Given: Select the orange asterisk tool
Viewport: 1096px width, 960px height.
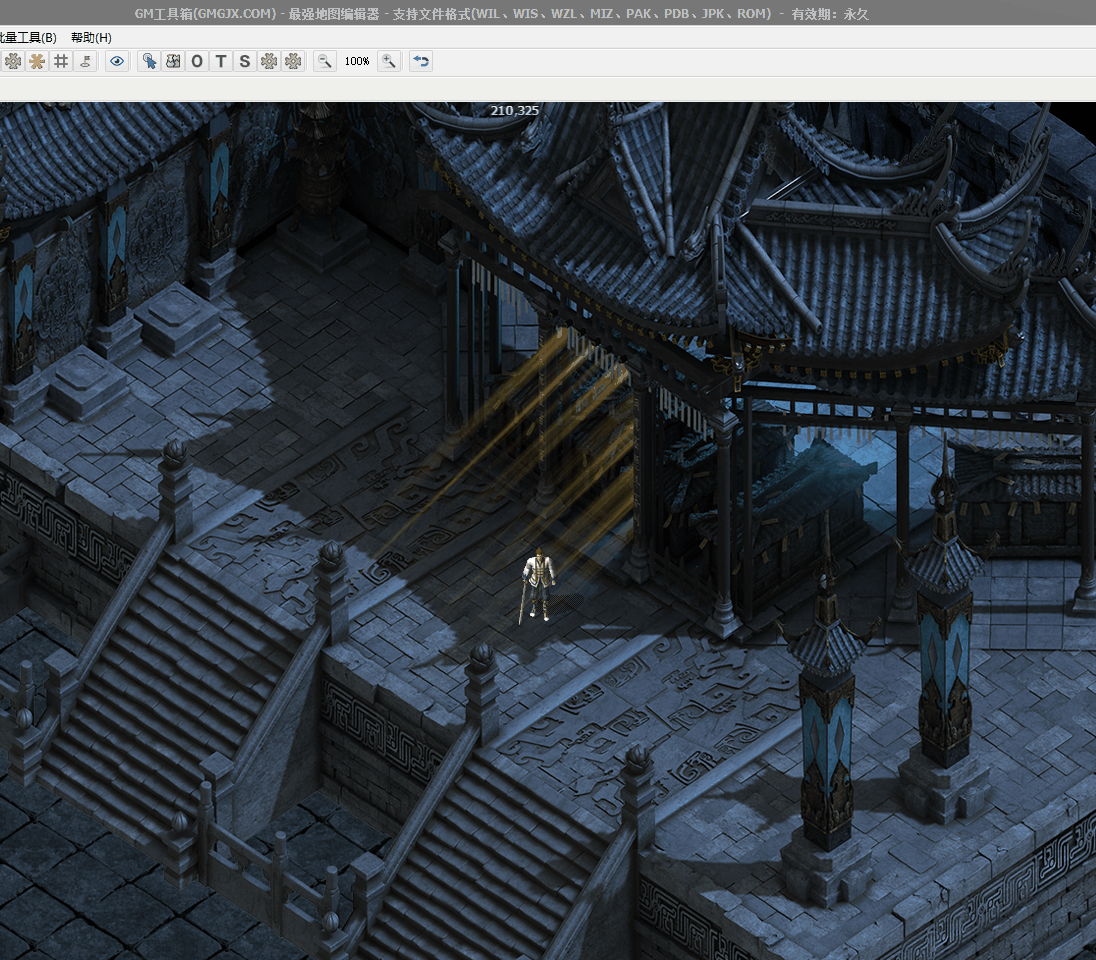Looking at the screenshot, I should [x=37, y=62].
